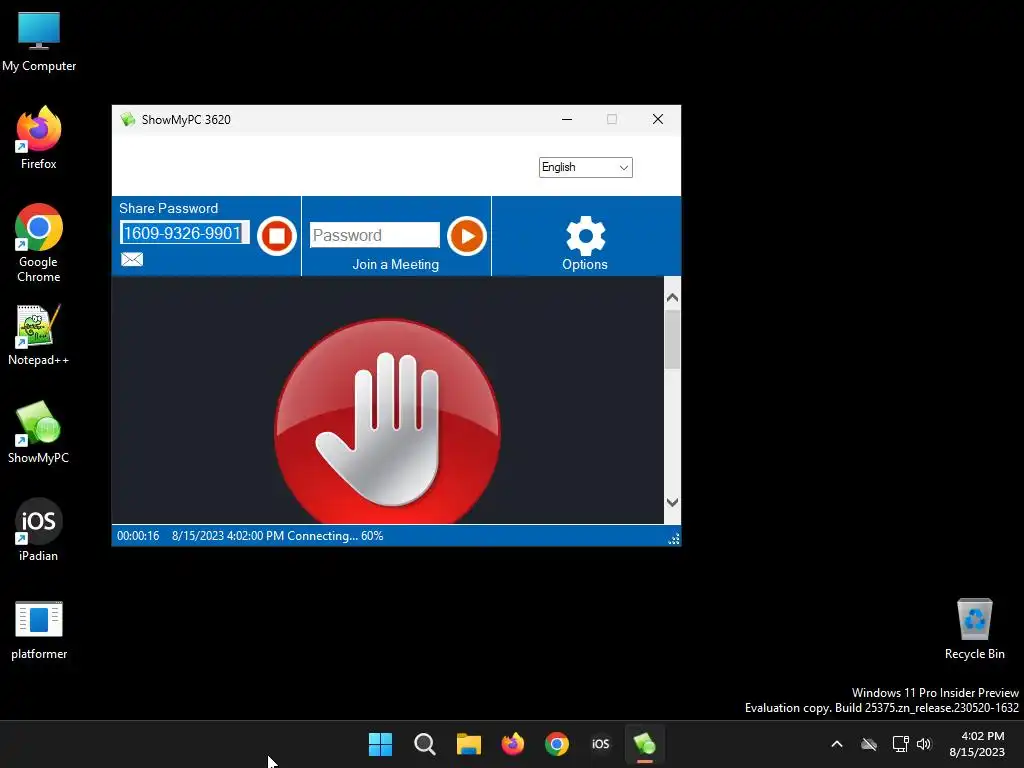Screen dimensions: 1024x768
Task: Click the Share Password label
Action: pos(168,208)
